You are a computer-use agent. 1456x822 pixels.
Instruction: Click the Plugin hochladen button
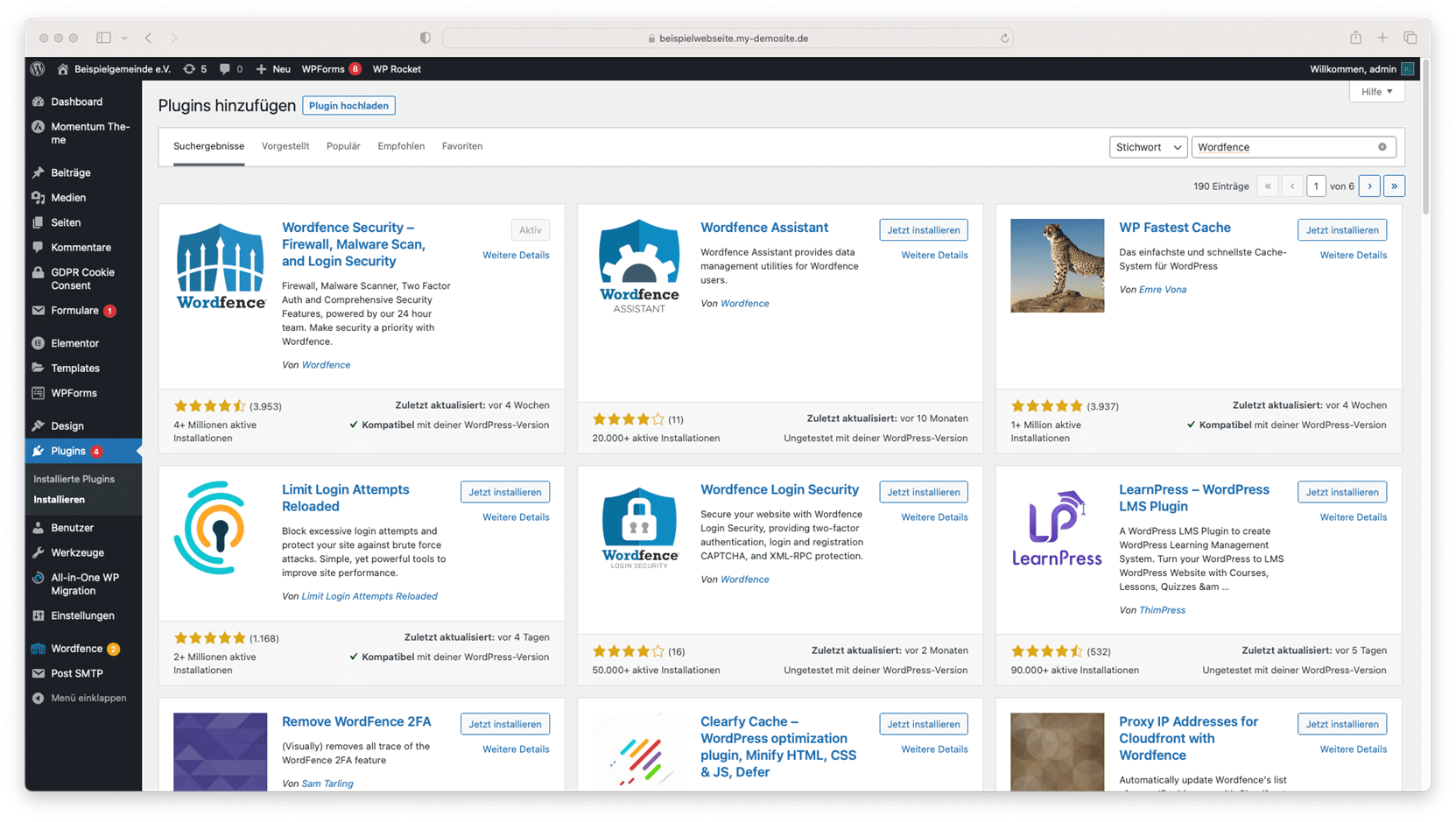point(348,106)
